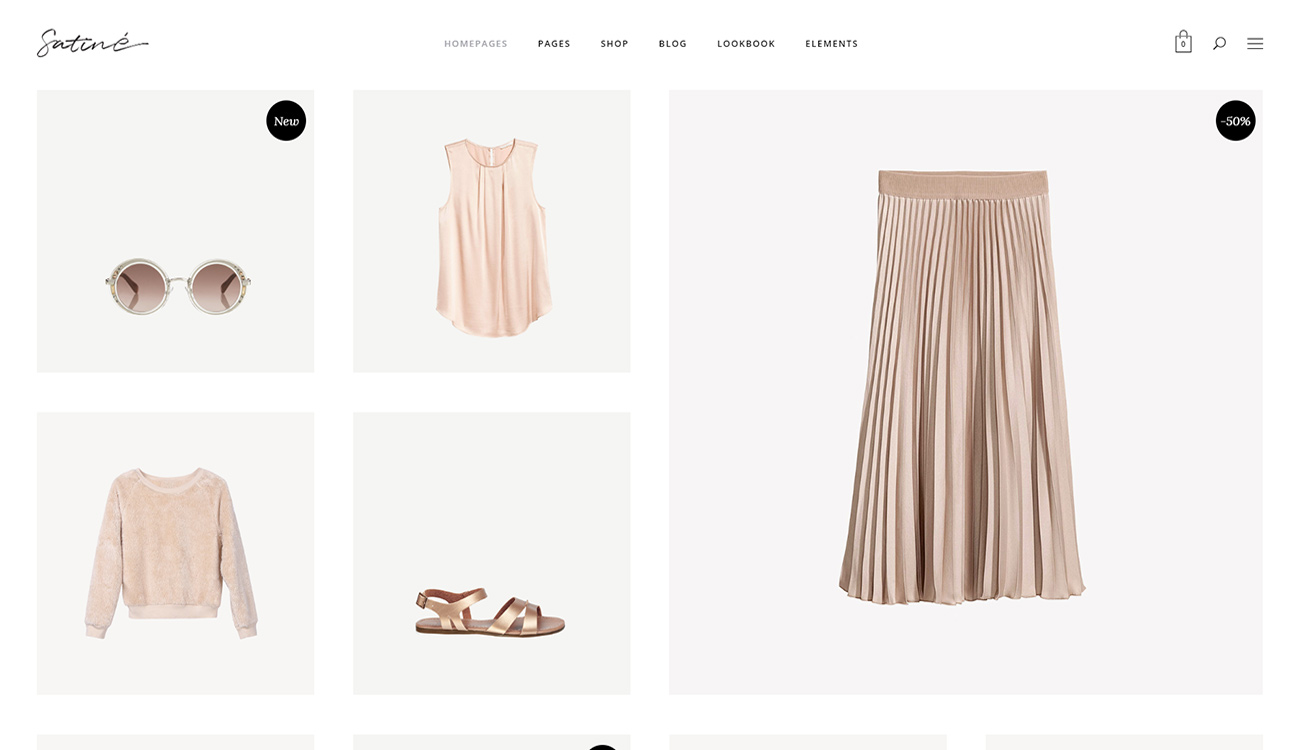This screenshot has width=1300, height=750.
Task: Open the hamburger side menu
Action: pyautogui.click(x=1255, y=43)
